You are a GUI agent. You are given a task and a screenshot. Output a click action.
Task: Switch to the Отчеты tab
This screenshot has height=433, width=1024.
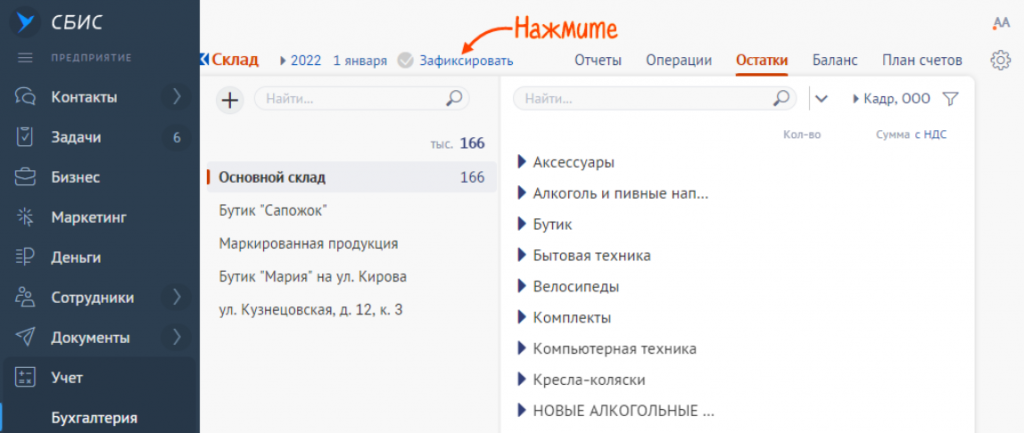(598, 60)
